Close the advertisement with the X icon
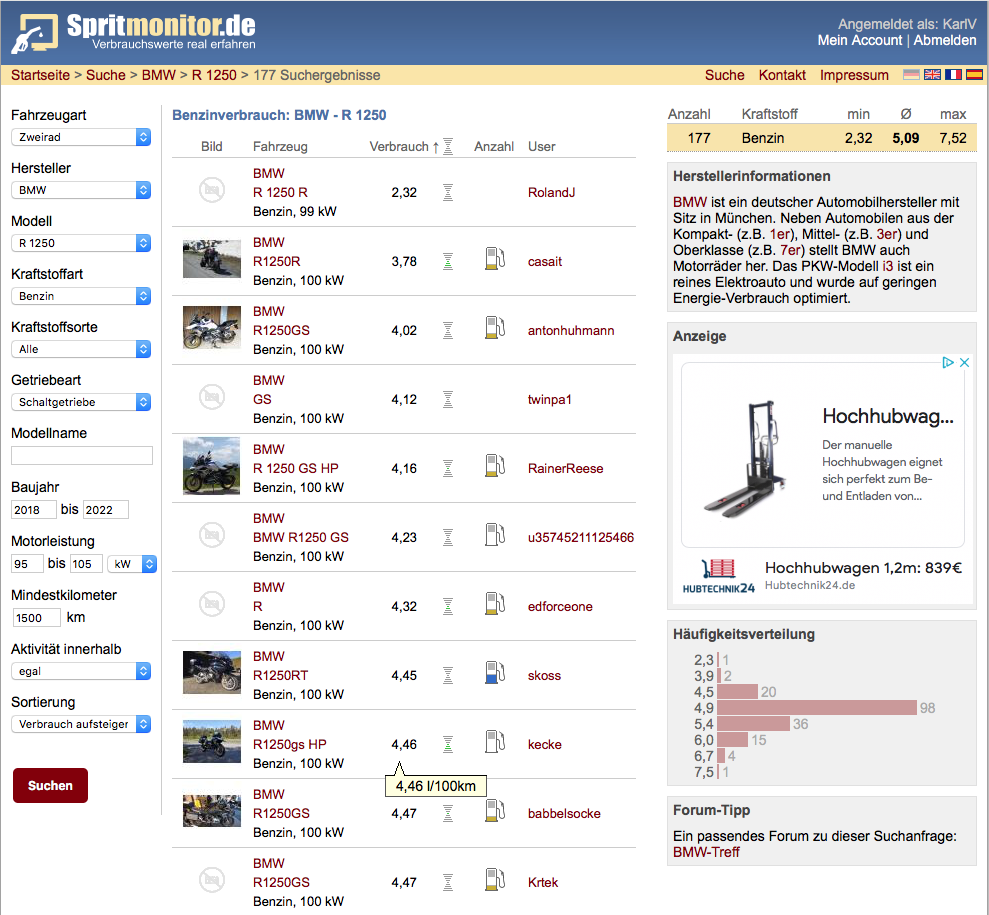Screen dimensions: 989x915 [x=964, y=363]
